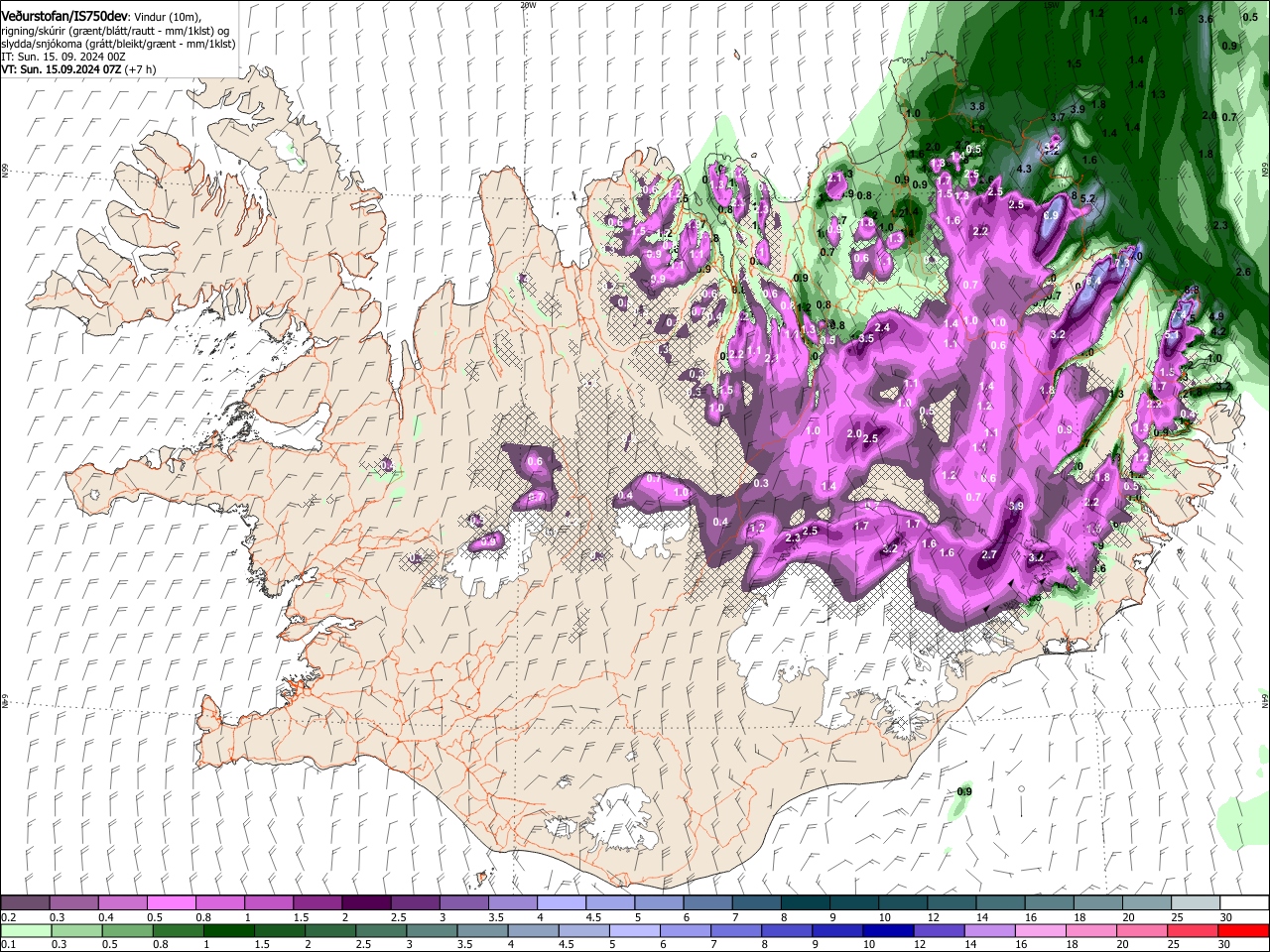This screenshot has height=952, width=1270.
Task: Pick the 2–2.5 rain scale swatch
Action: 330,931
